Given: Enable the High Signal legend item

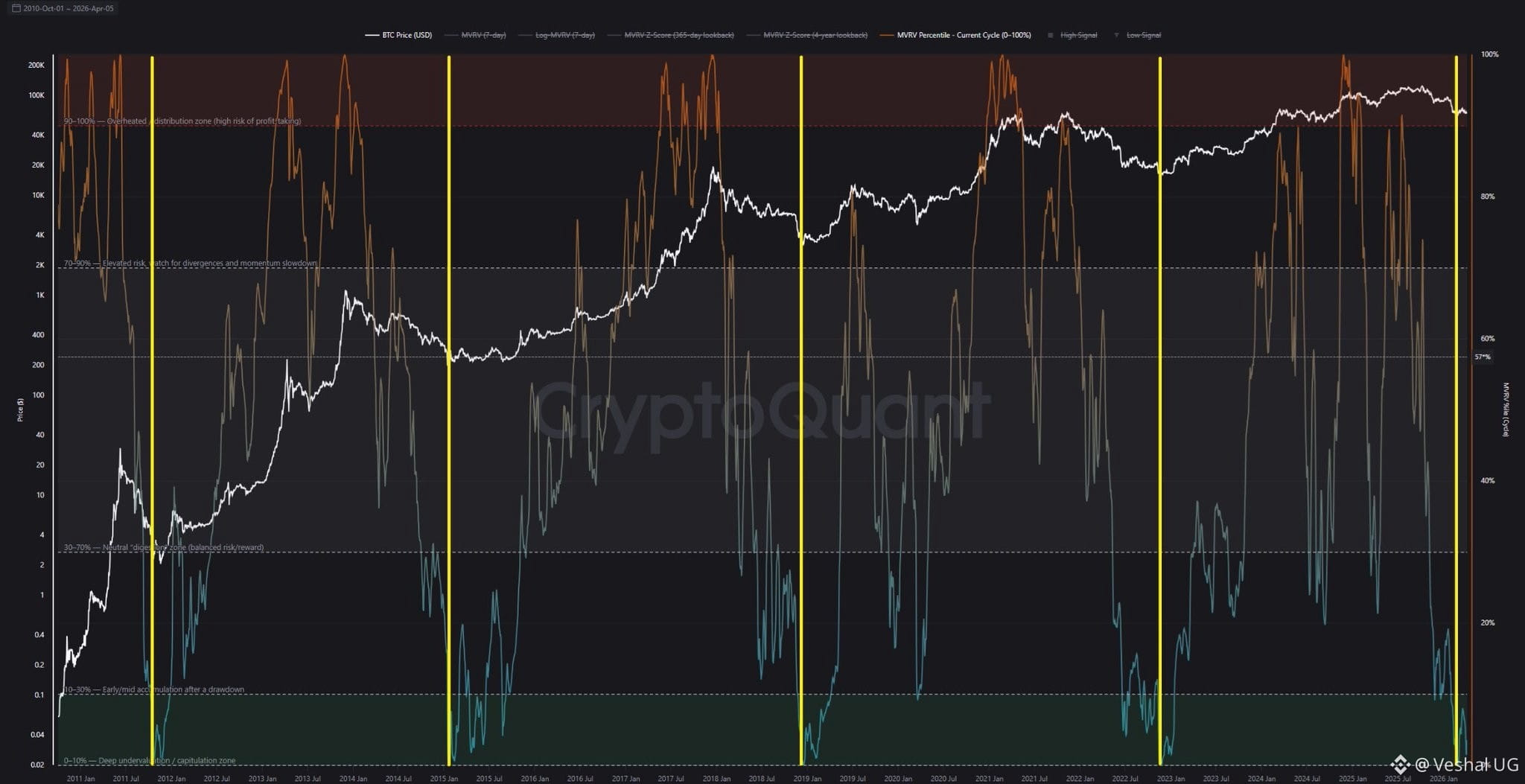Looking at the screenshot, I should (1072, 35).
